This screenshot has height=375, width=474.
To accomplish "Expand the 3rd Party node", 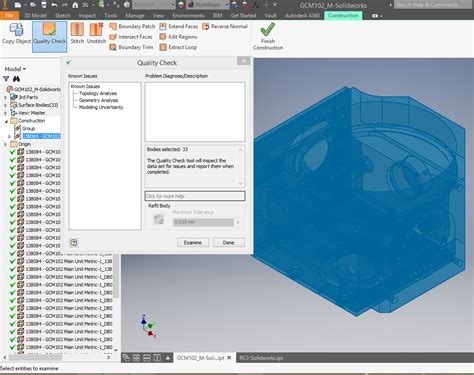I will point(5,97).
